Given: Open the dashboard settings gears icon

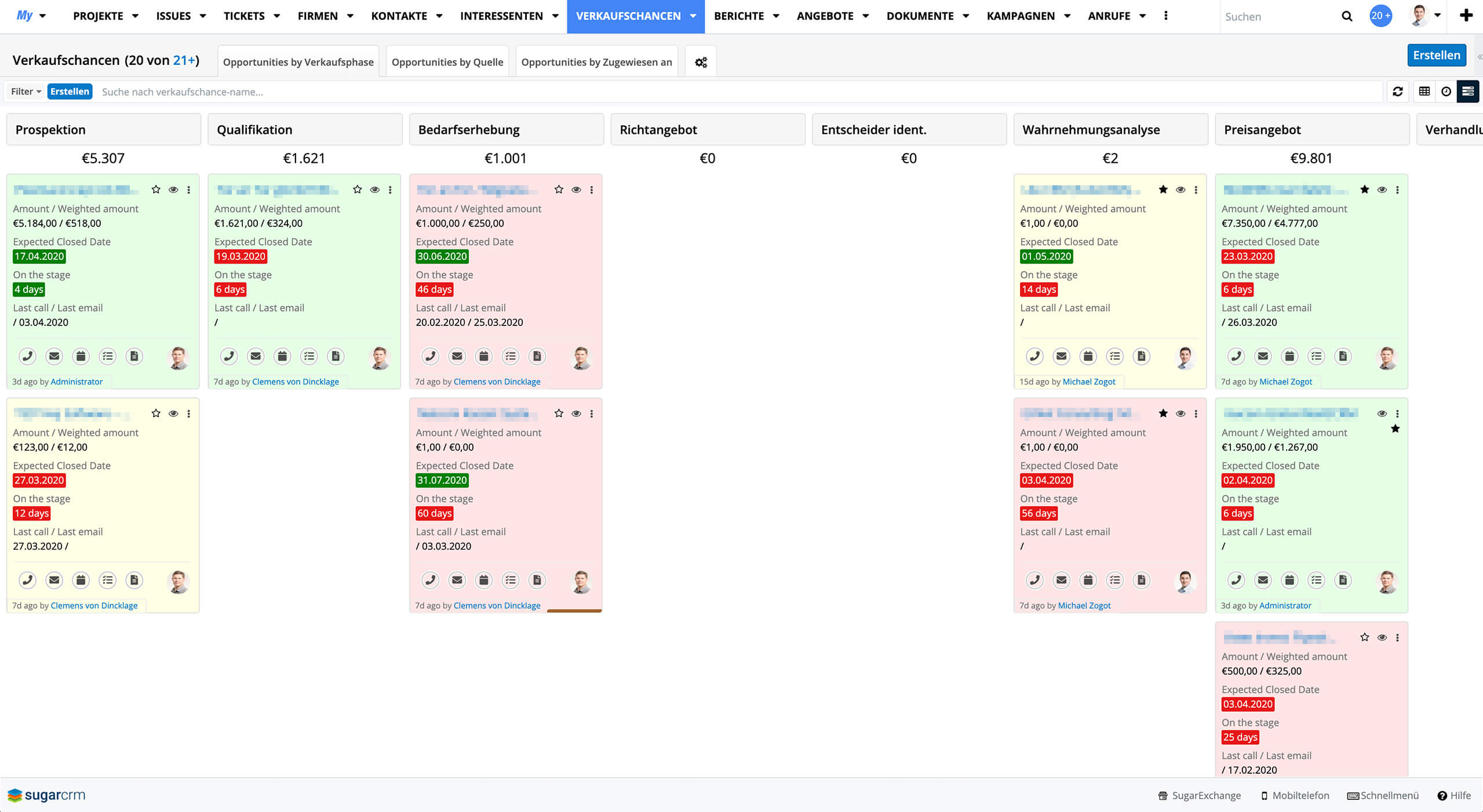Looking at the screenshot, I should (701, 62).
